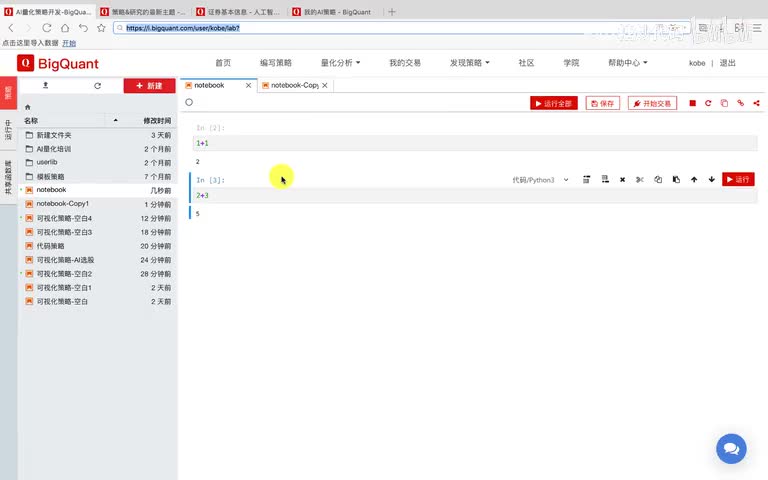Click into the code cell containing 2+3

[x=475, y=195]
